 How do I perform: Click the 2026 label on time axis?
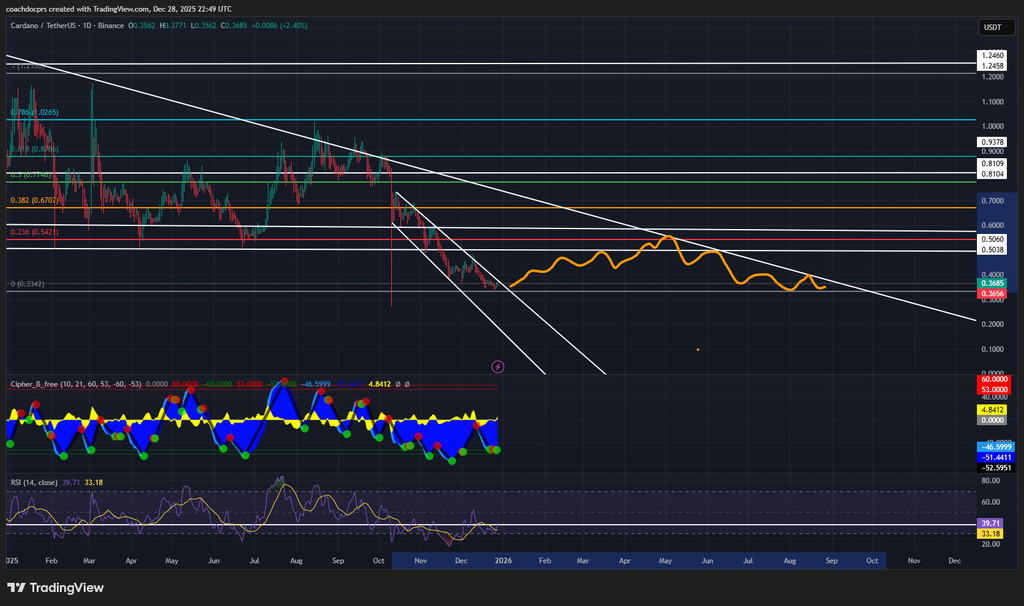503,562
